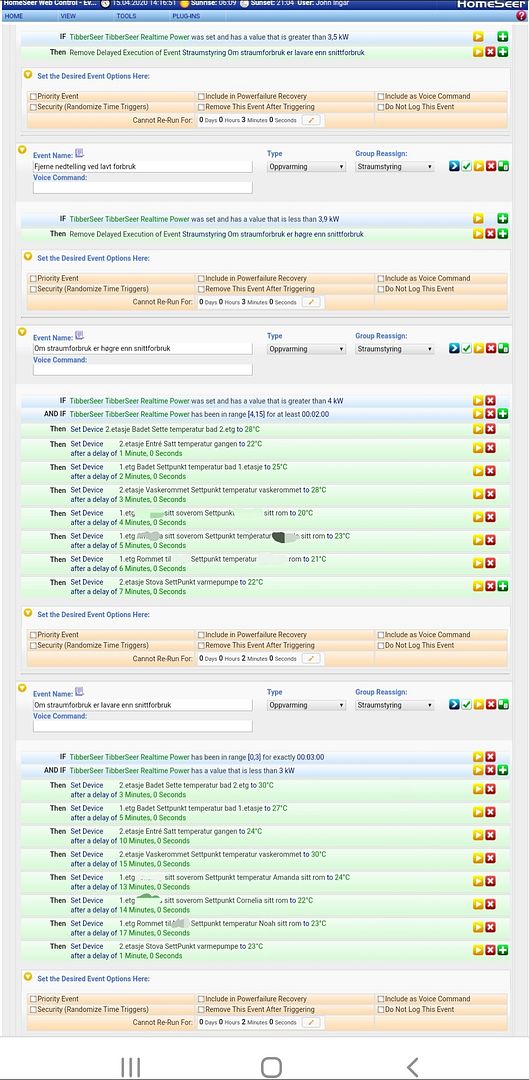Delete action removing delayed 'lavare enn snittforbruk' event

[x=490, y=52]
